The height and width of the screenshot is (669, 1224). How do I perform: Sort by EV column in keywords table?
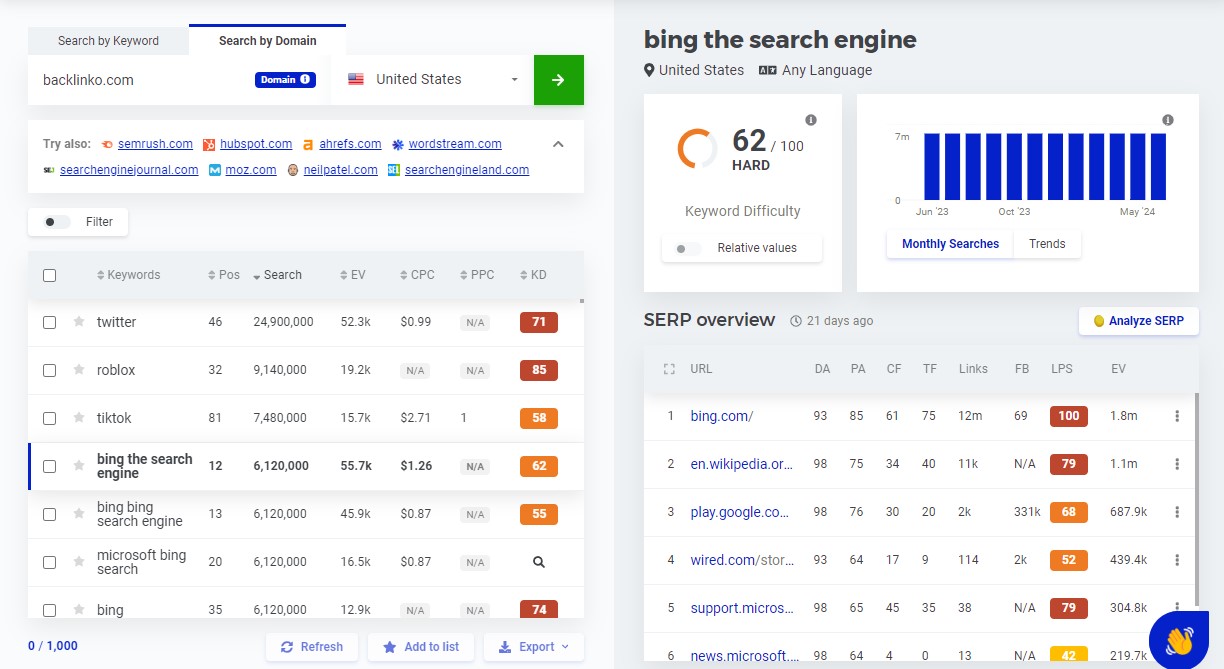coord(352,275)
